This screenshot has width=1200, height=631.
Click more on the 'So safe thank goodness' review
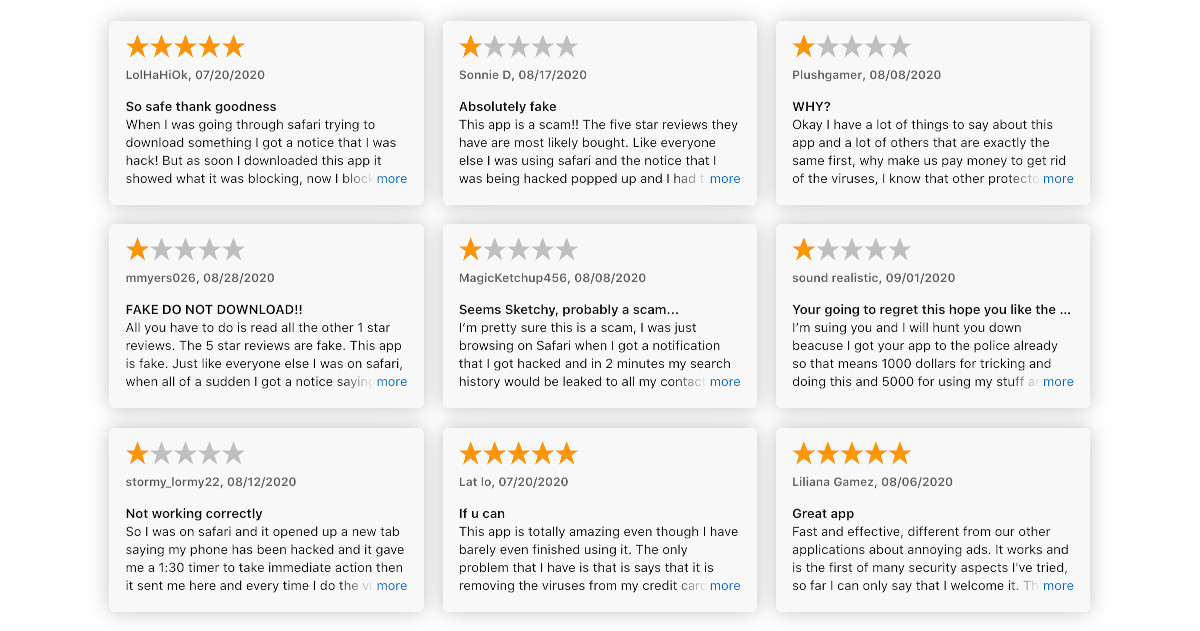coord(392,178)
